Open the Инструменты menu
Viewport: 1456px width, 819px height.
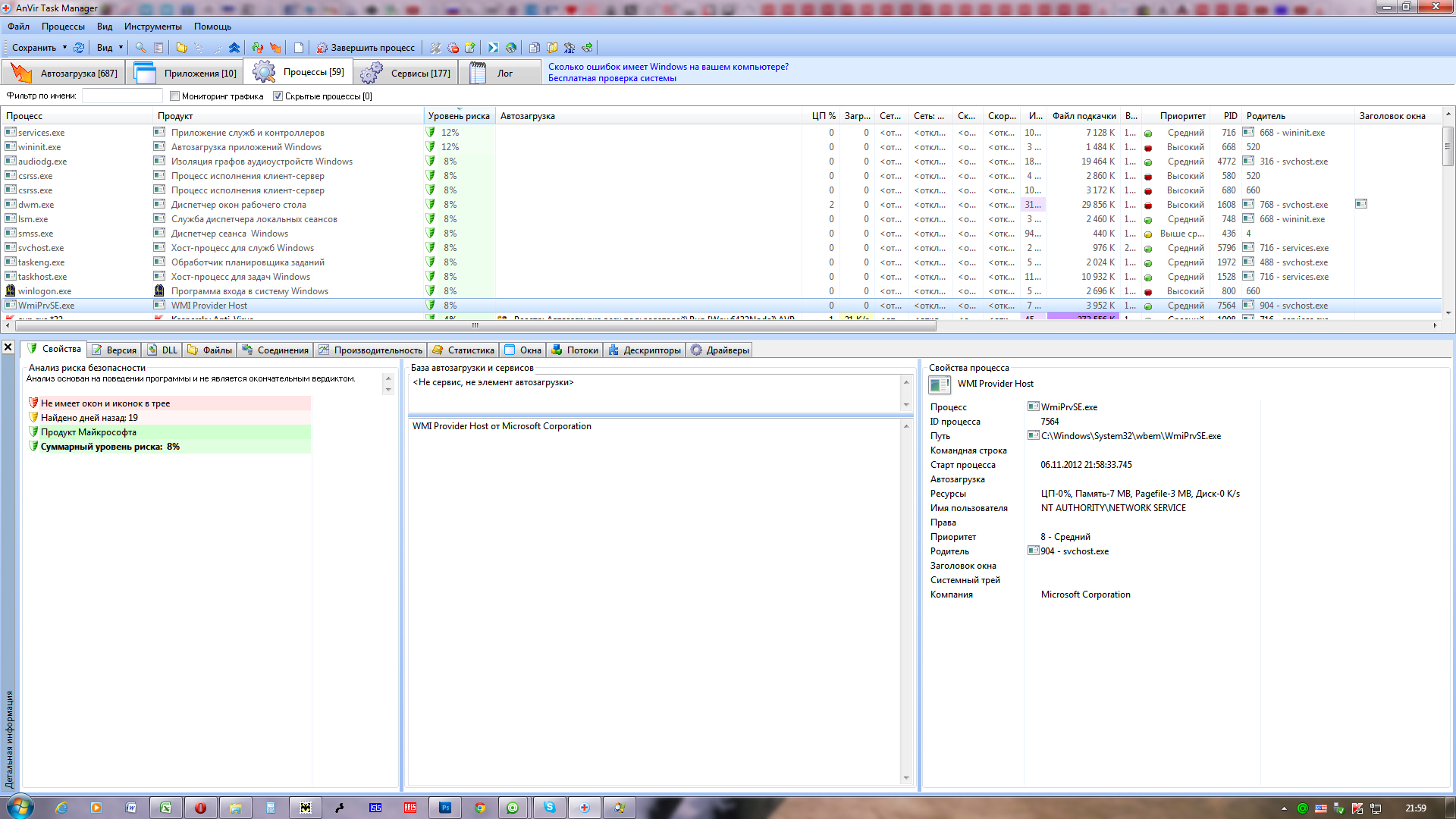pos(153,27)
